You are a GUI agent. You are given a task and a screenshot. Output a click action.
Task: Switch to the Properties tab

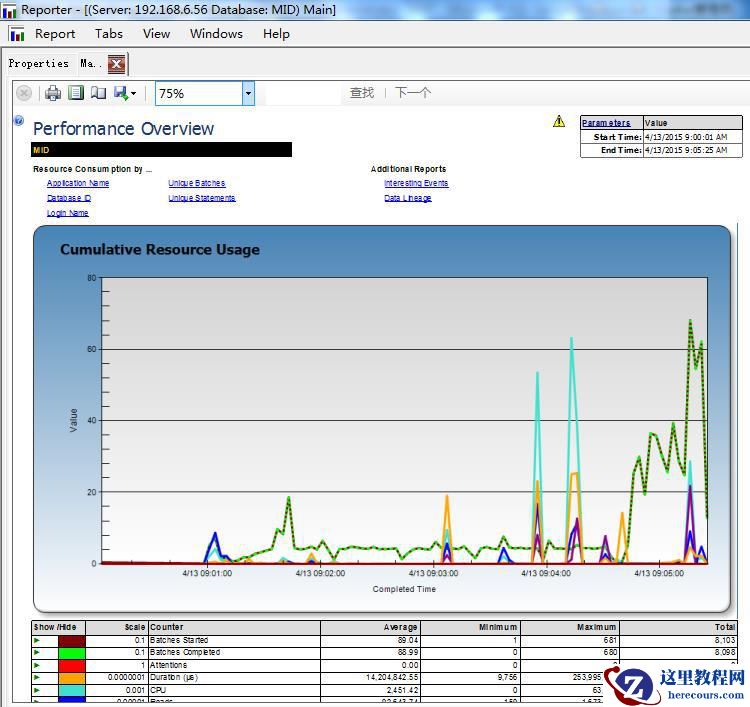pos(38,63)
